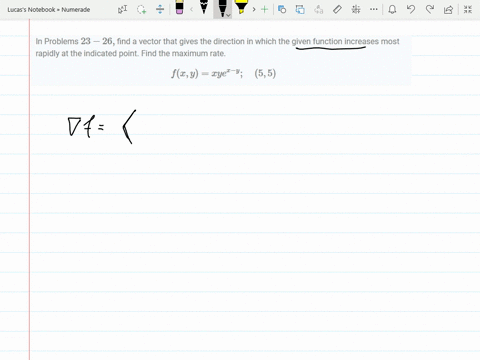Click the sentence 'Find the maximum rate.'
Viewport: 480px width, 360px height.
(183, 53)
